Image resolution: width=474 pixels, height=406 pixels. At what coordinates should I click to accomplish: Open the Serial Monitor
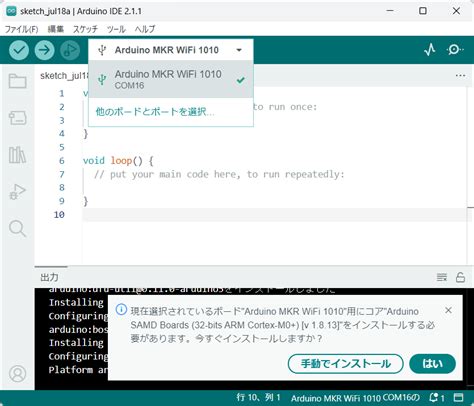(455, 50)
